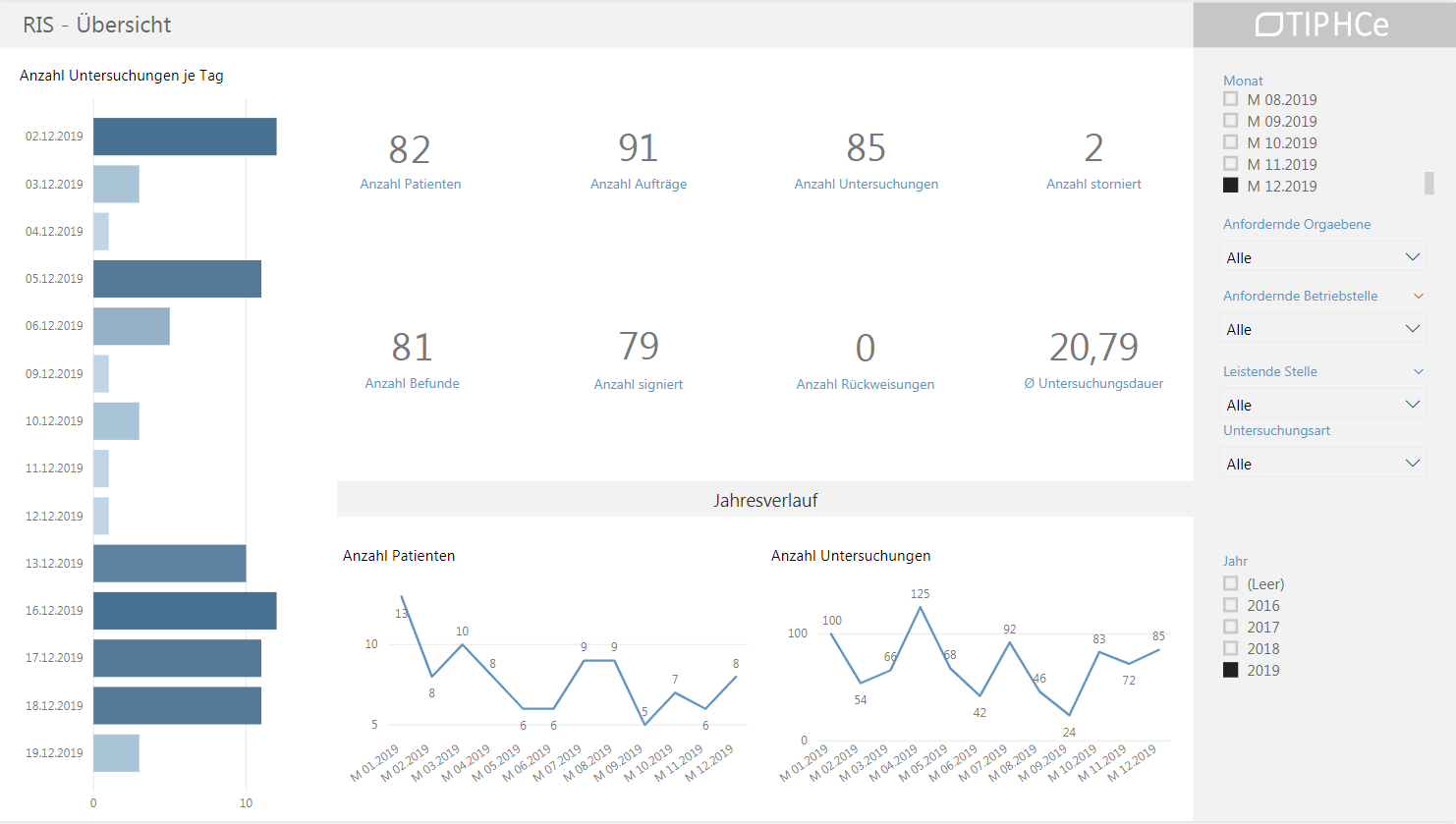Click the Anzahl Untersuchungen je Tag title
This screenshot has height=824, width=1456.
(x=122, y=76)
